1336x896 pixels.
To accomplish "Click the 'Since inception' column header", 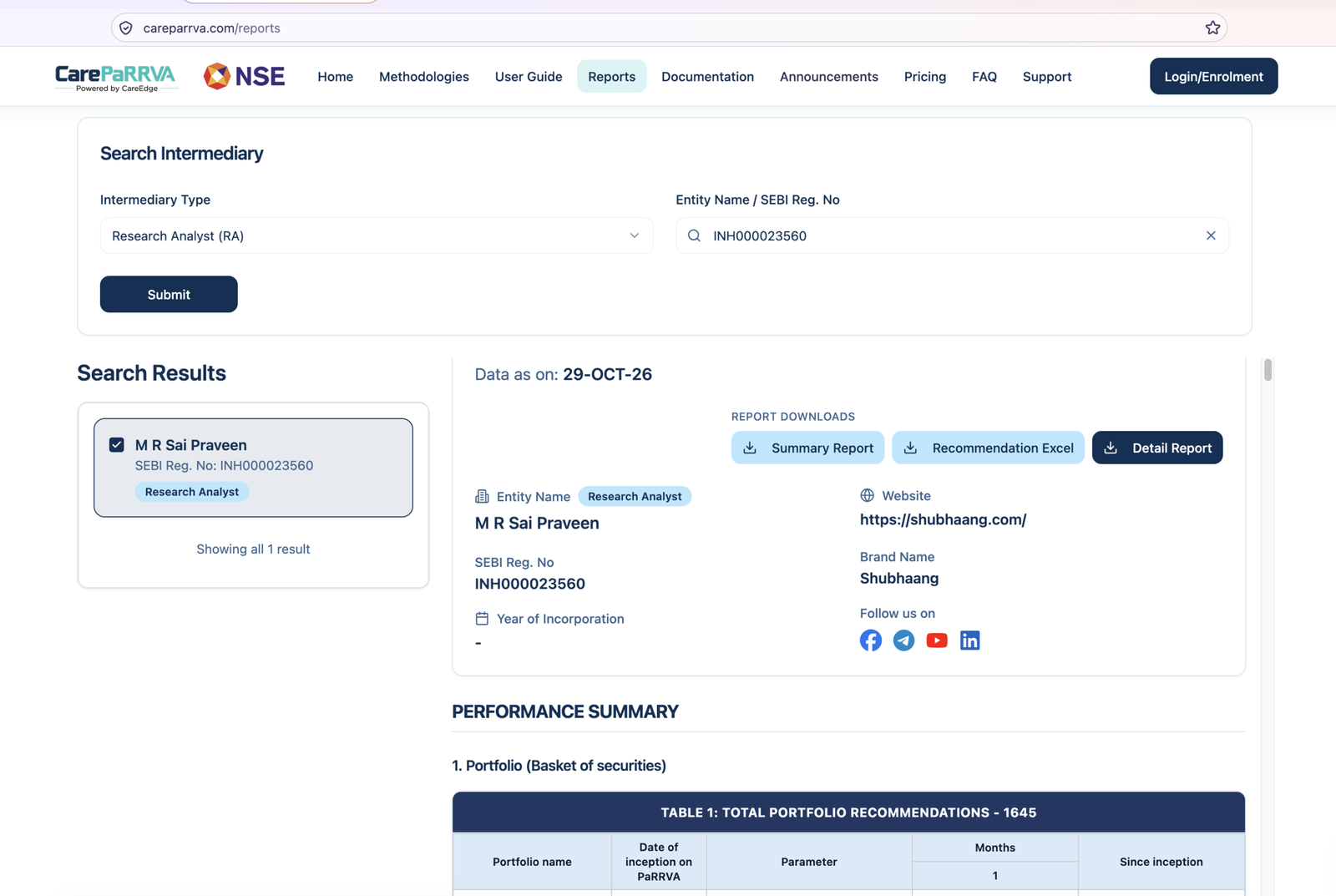I will 1161,862.
